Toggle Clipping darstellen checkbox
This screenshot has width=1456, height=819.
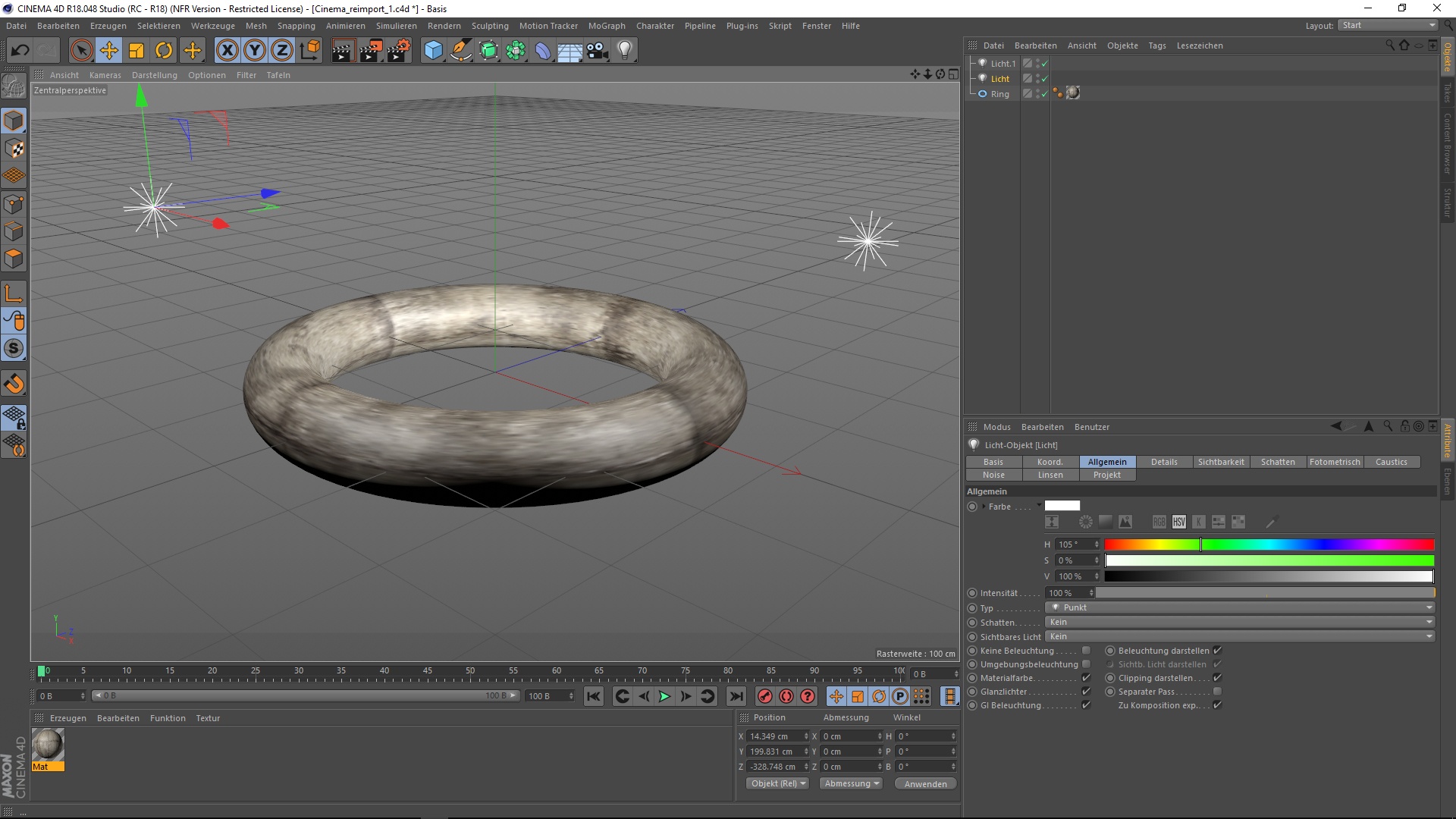coord(1217,678)
